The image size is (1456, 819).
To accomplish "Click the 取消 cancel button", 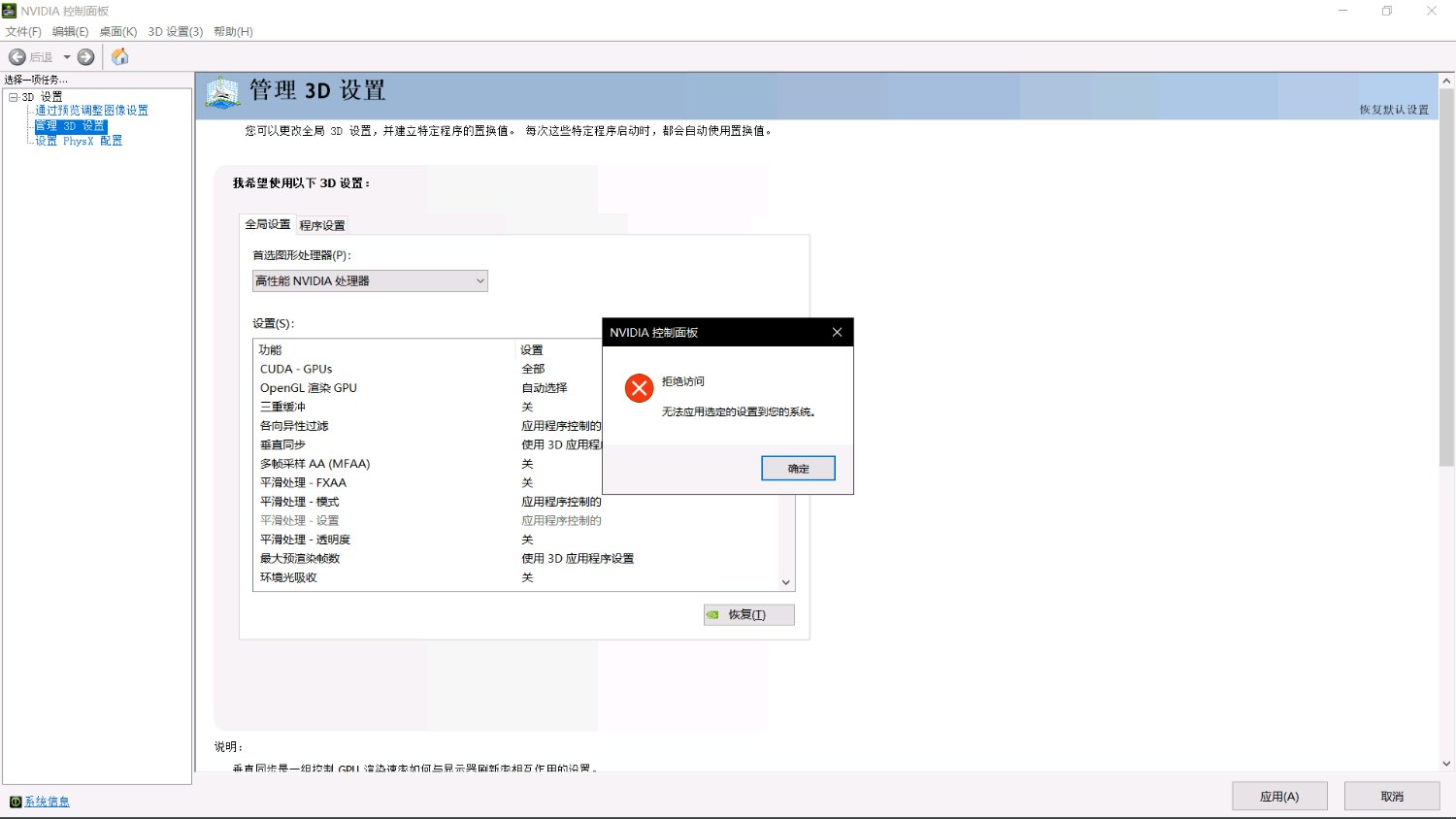I will (1392, 797).
